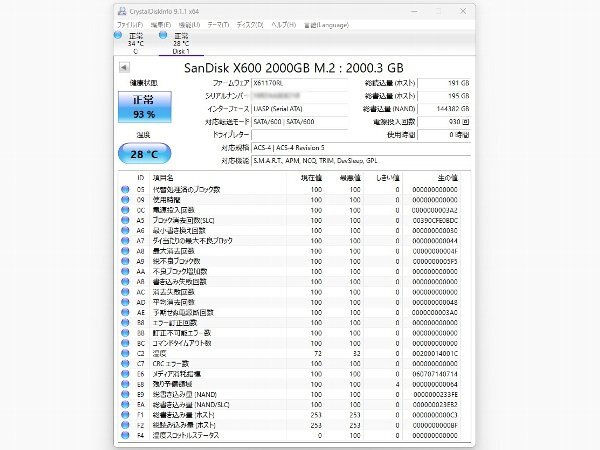The height and width of the screenshot is (450, 600).
Task: Click the status orb for attribute 05
Action: coord(125,189)
